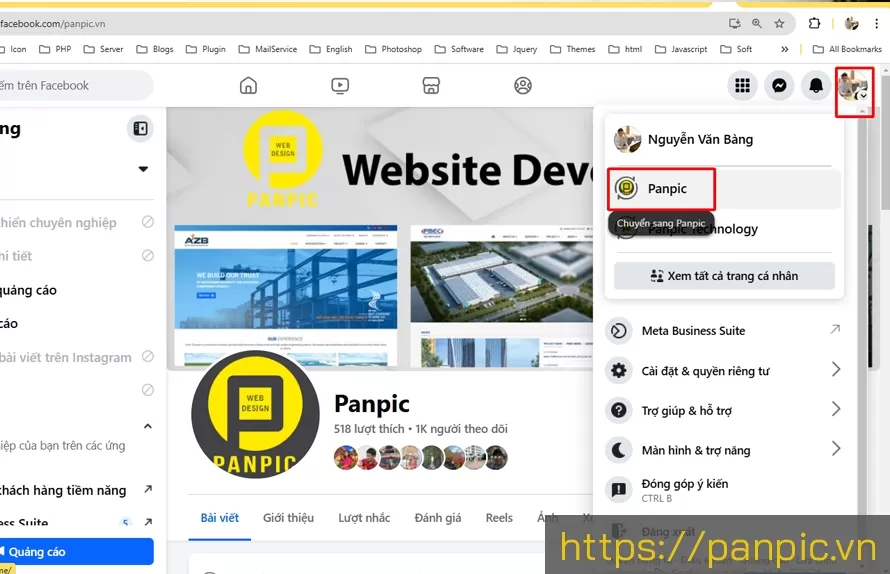890x574 pixels.
Task: Select Nguyễn Văn Bàng profile
Action: tap(724, 139)
